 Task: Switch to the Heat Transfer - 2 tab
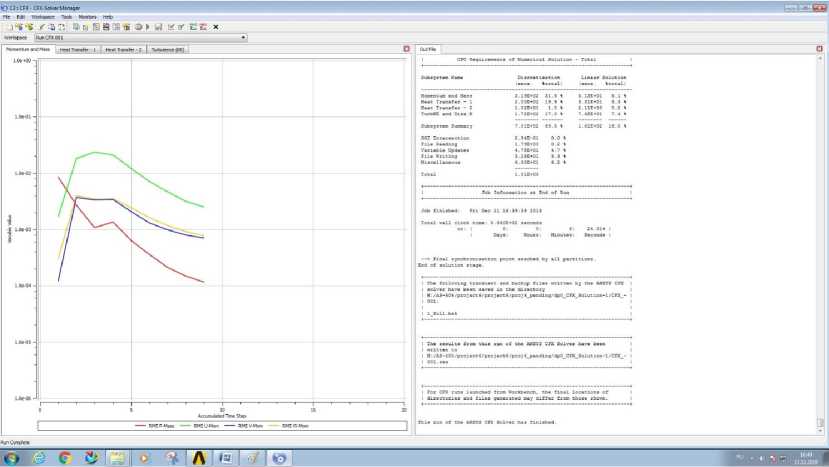tap(124, 50)
